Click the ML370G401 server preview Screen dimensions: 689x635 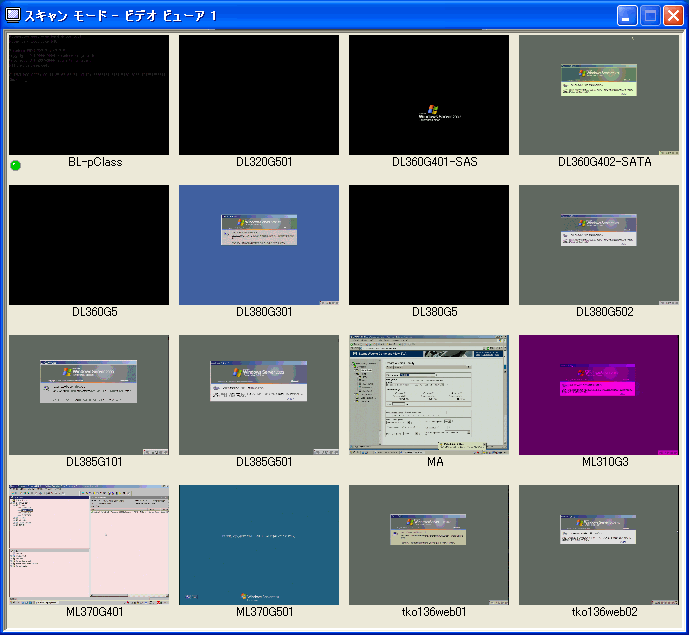89,545
